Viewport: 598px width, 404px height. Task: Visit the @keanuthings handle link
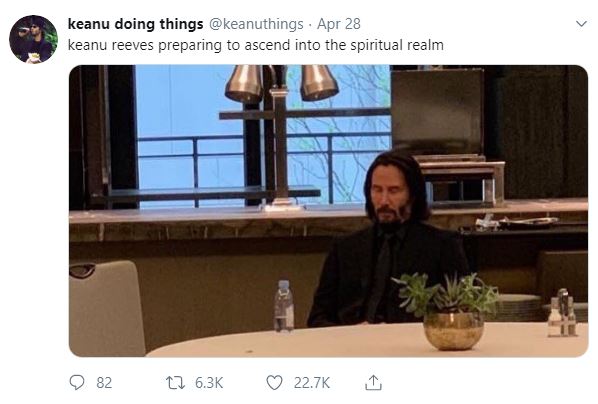point(256,24)
